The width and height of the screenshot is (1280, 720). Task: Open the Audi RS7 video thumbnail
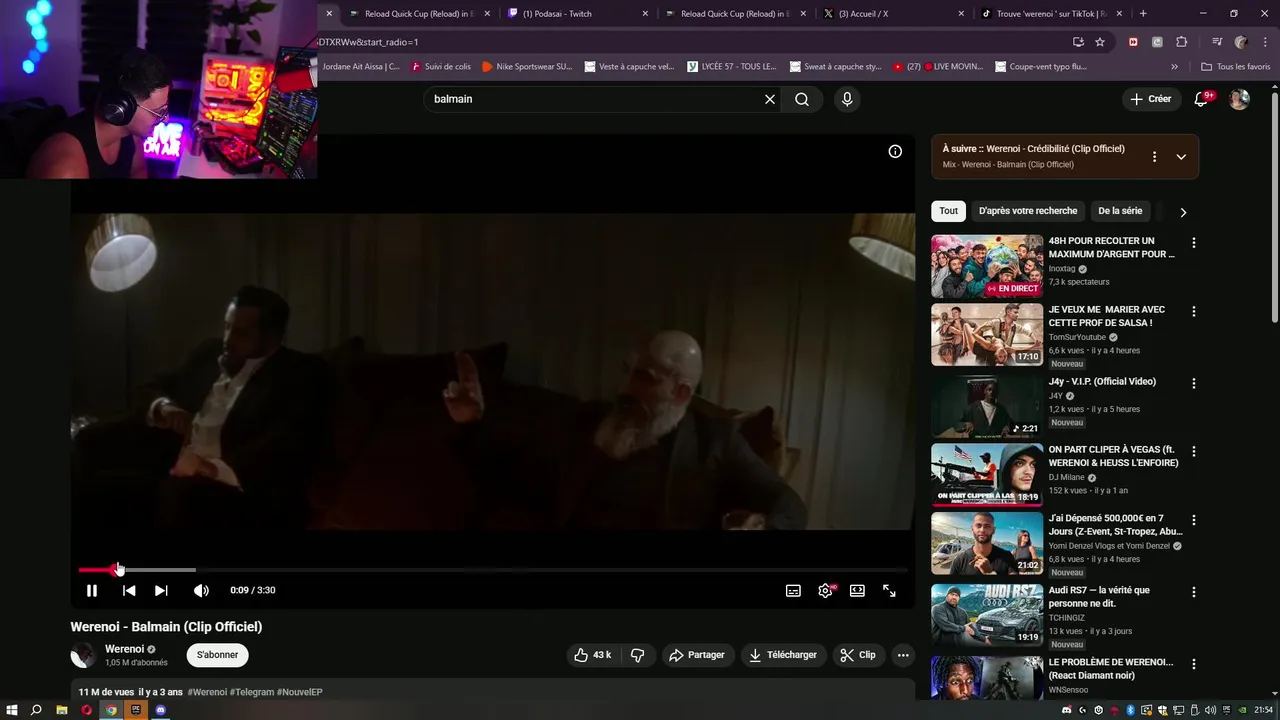tap(987, 616)
